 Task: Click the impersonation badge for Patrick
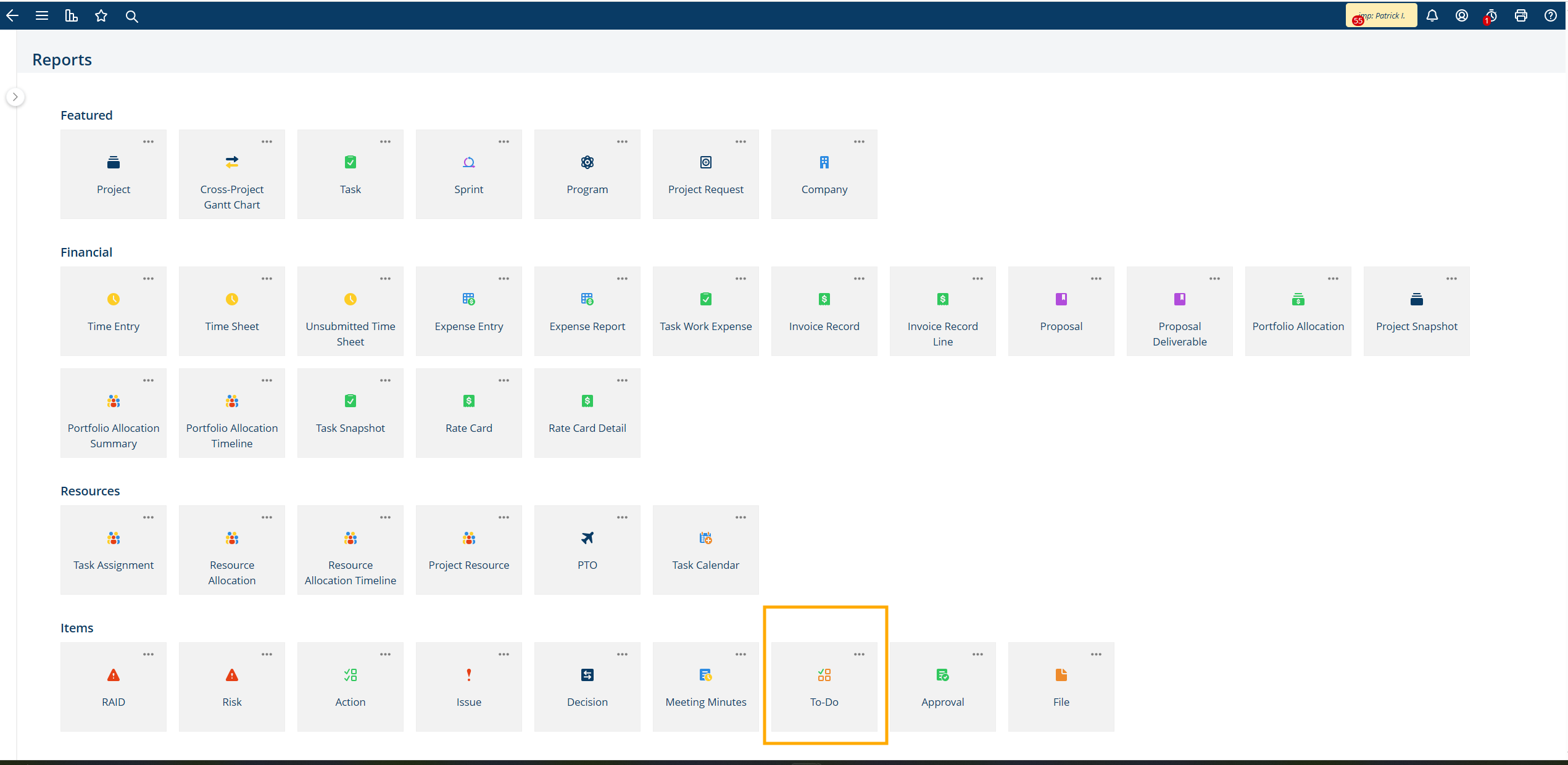1381,15
